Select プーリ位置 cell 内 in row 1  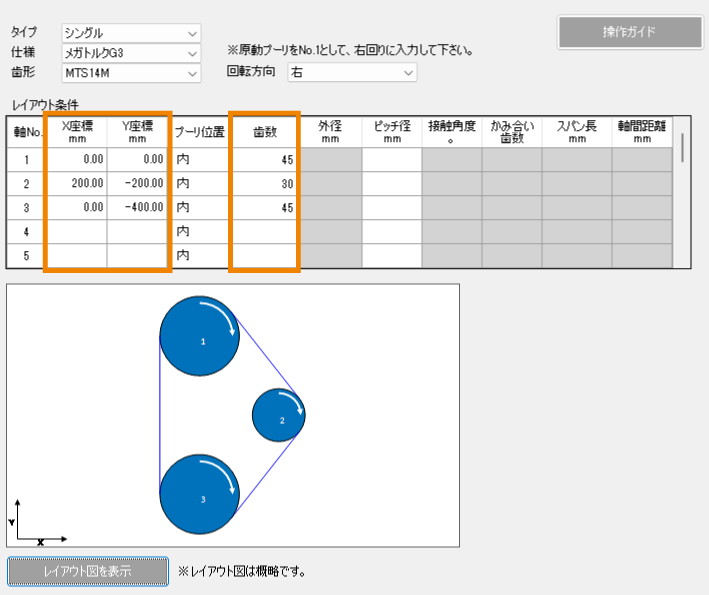coord(200,159)
